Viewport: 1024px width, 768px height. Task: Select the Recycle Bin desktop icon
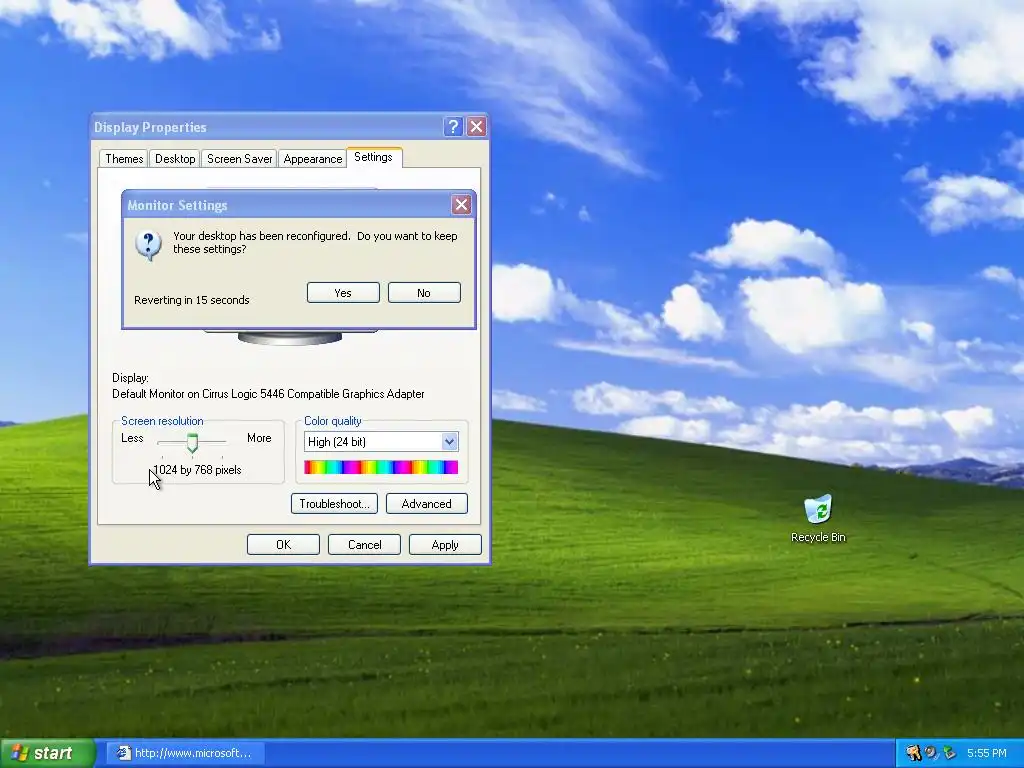pyautogui.click(x=818, y=519)
